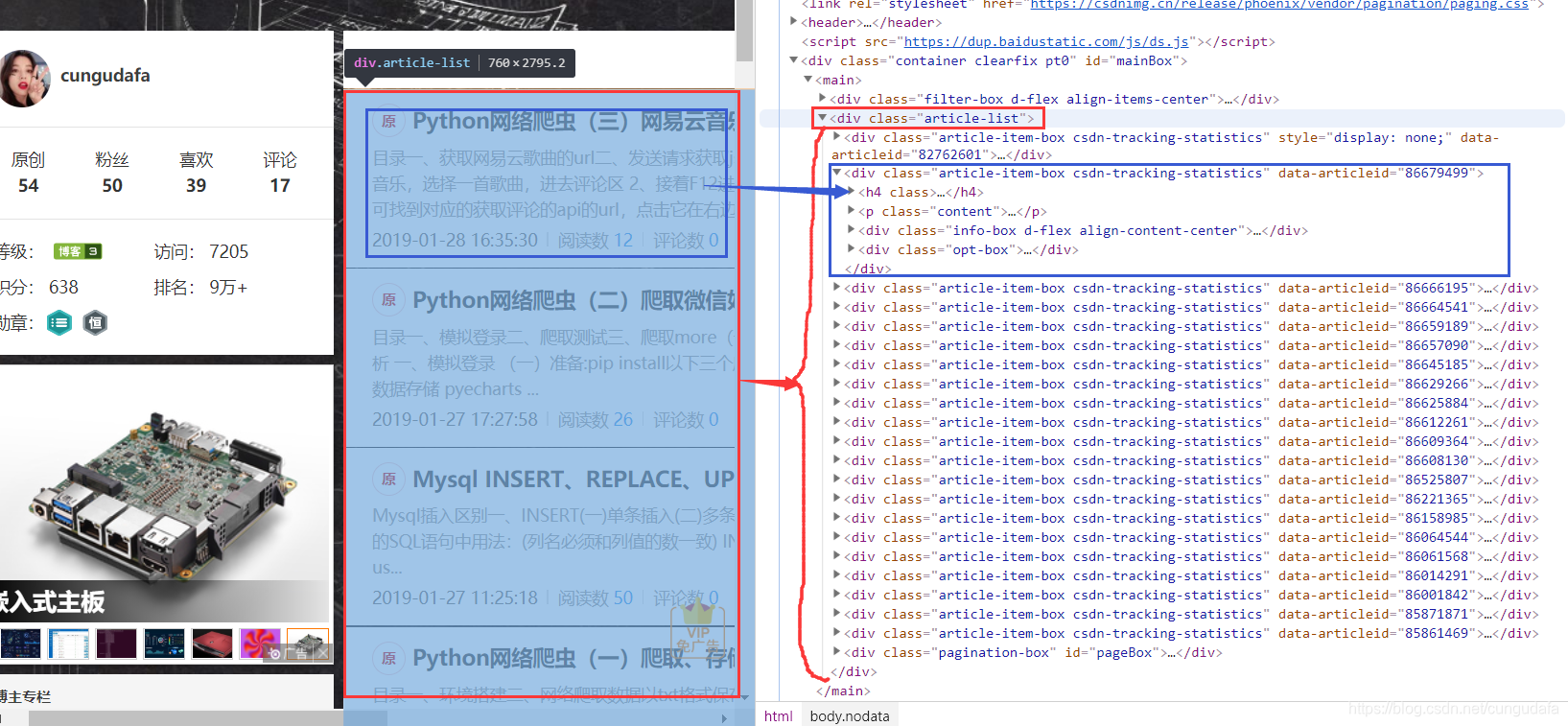Click the page vertical scrollbar thumb
1568x726 pixels.
click(x=745, y=31)
